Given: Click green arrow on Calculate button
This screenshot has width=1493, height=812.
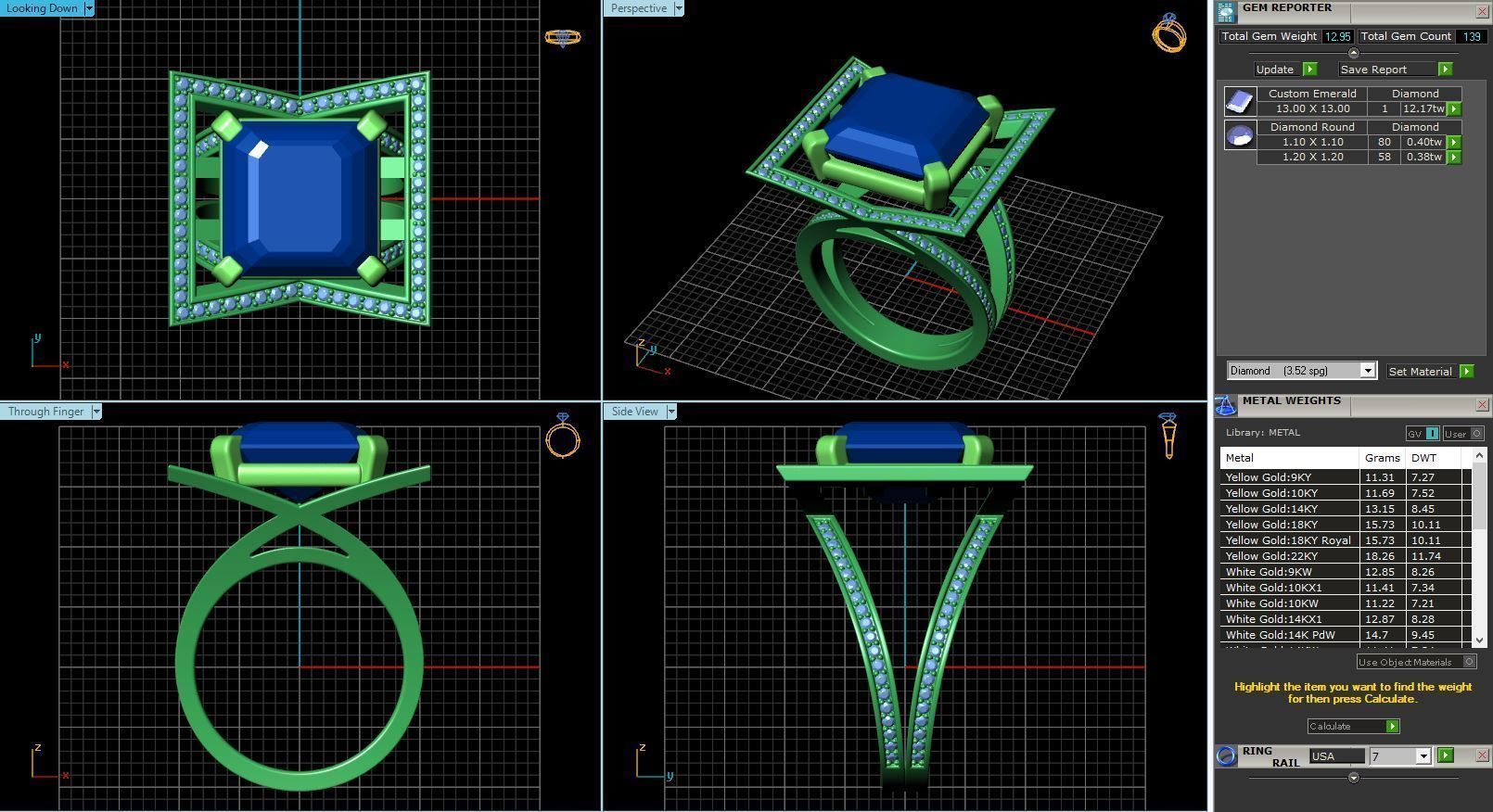Looking at the screenshot, I should pyautogui.click(x=1392, y=727).
